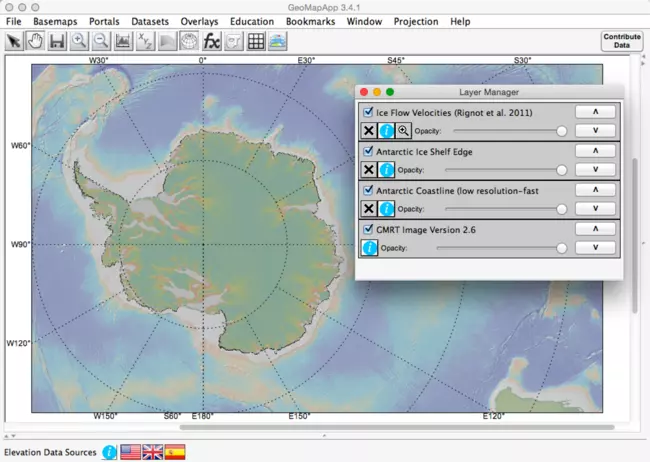
Task: Click the Contribute Data button
Action: [621, 41]
